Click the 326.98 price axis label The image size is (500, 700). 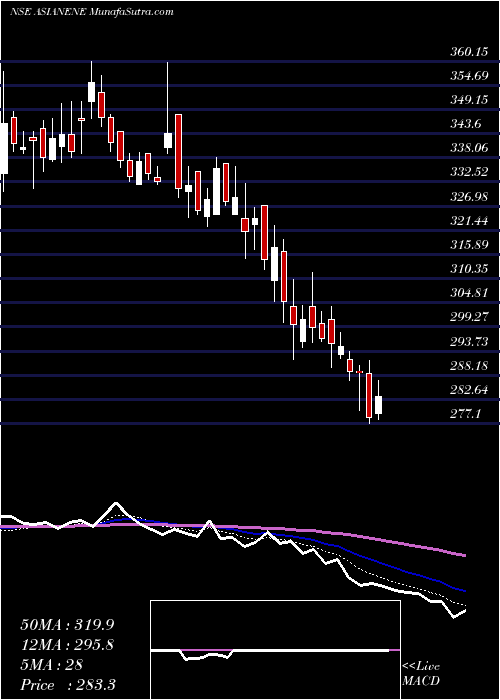tap(468, 196)
